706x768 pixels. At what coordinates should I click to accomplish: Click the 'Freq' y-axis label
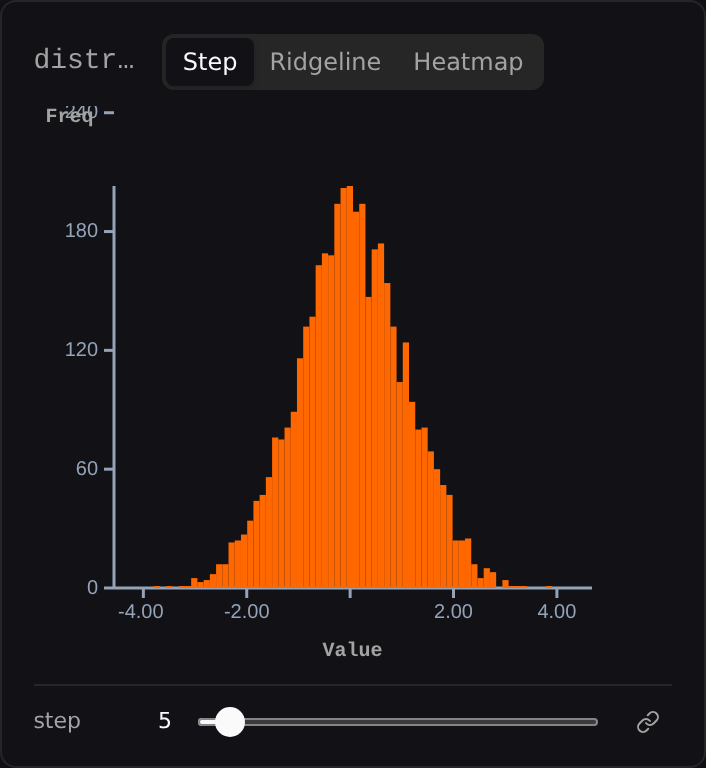point(69,116)
